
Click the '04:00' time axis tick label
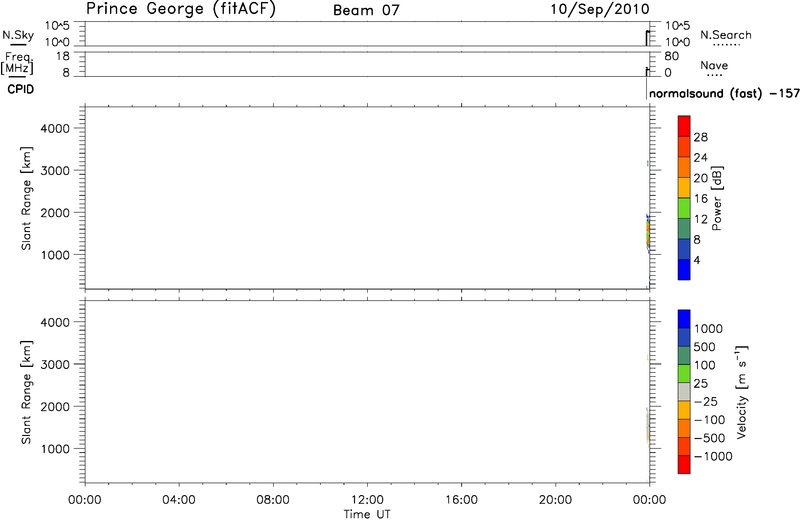[x=179, y=500]
